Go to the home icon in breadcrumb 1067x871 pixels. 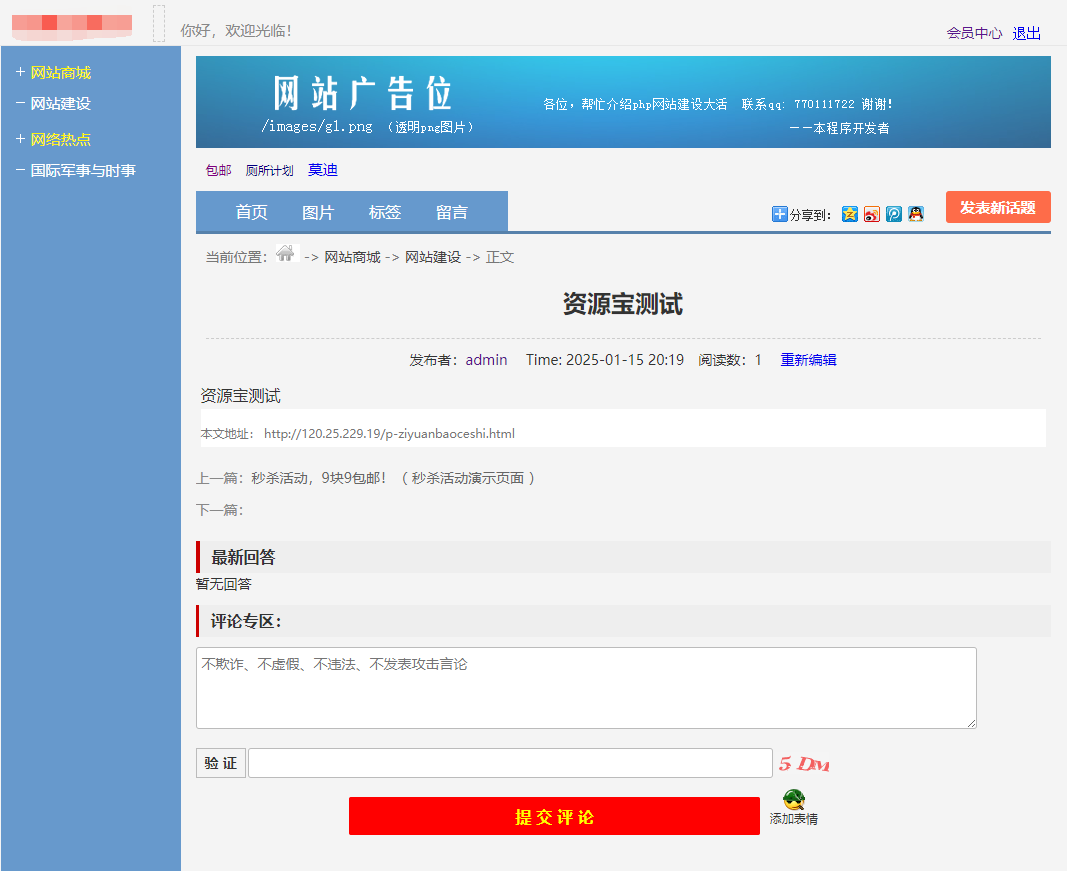pos(286,254)
